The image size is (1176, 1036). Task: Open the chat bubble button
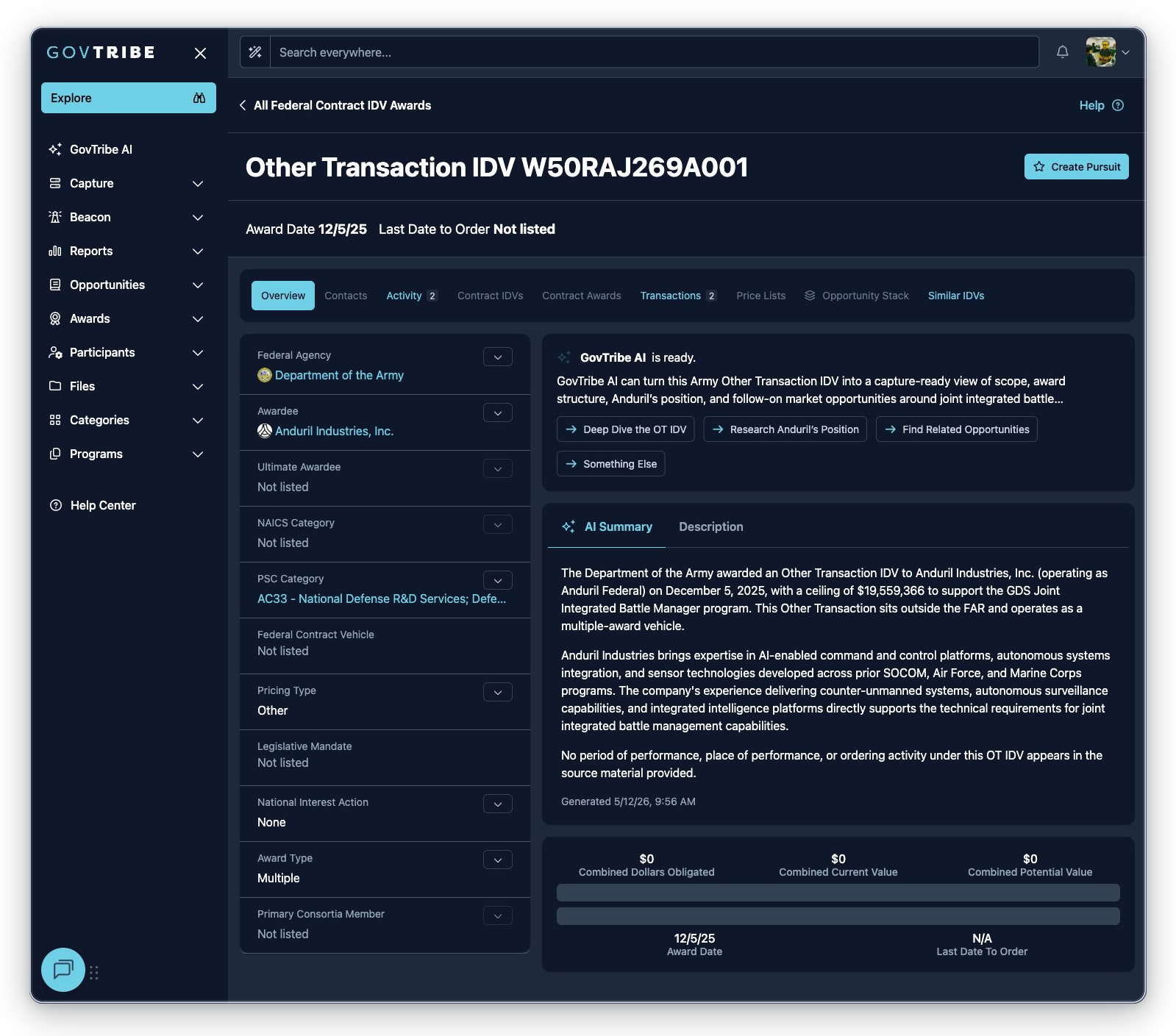[63, 970]
